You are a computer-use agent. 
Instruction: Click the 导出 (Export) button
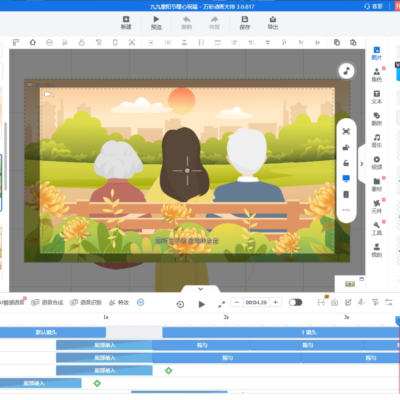(273, 22)
